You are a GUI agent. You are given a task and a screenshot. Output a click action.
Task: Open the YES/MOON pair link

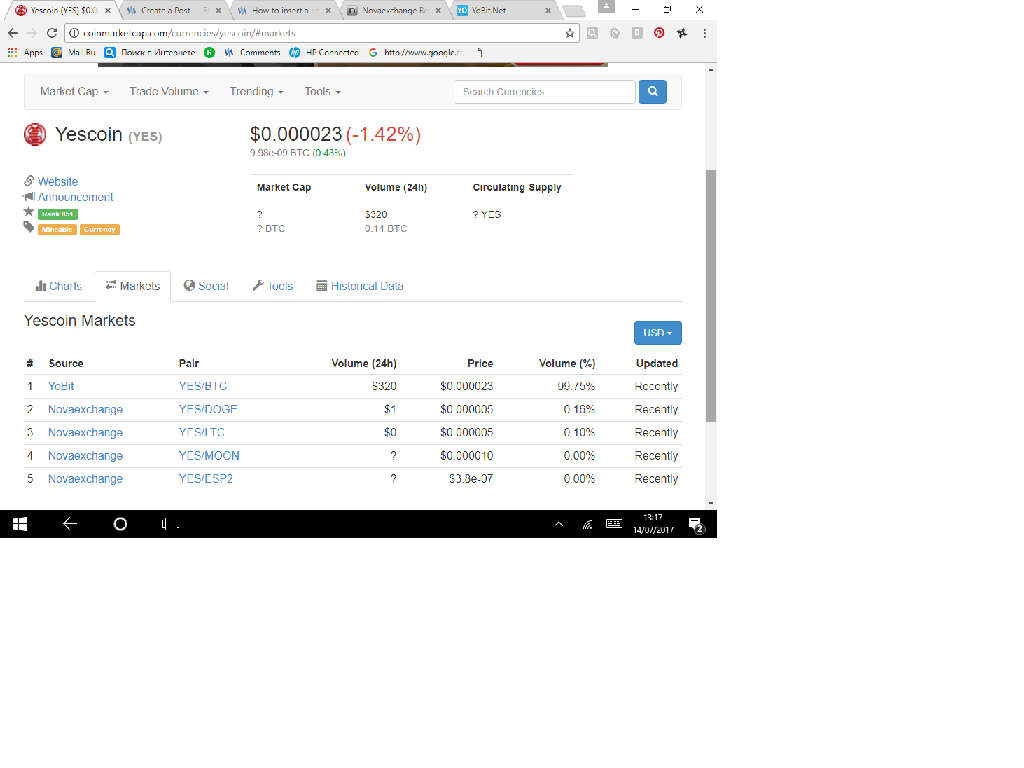(209, 456)
